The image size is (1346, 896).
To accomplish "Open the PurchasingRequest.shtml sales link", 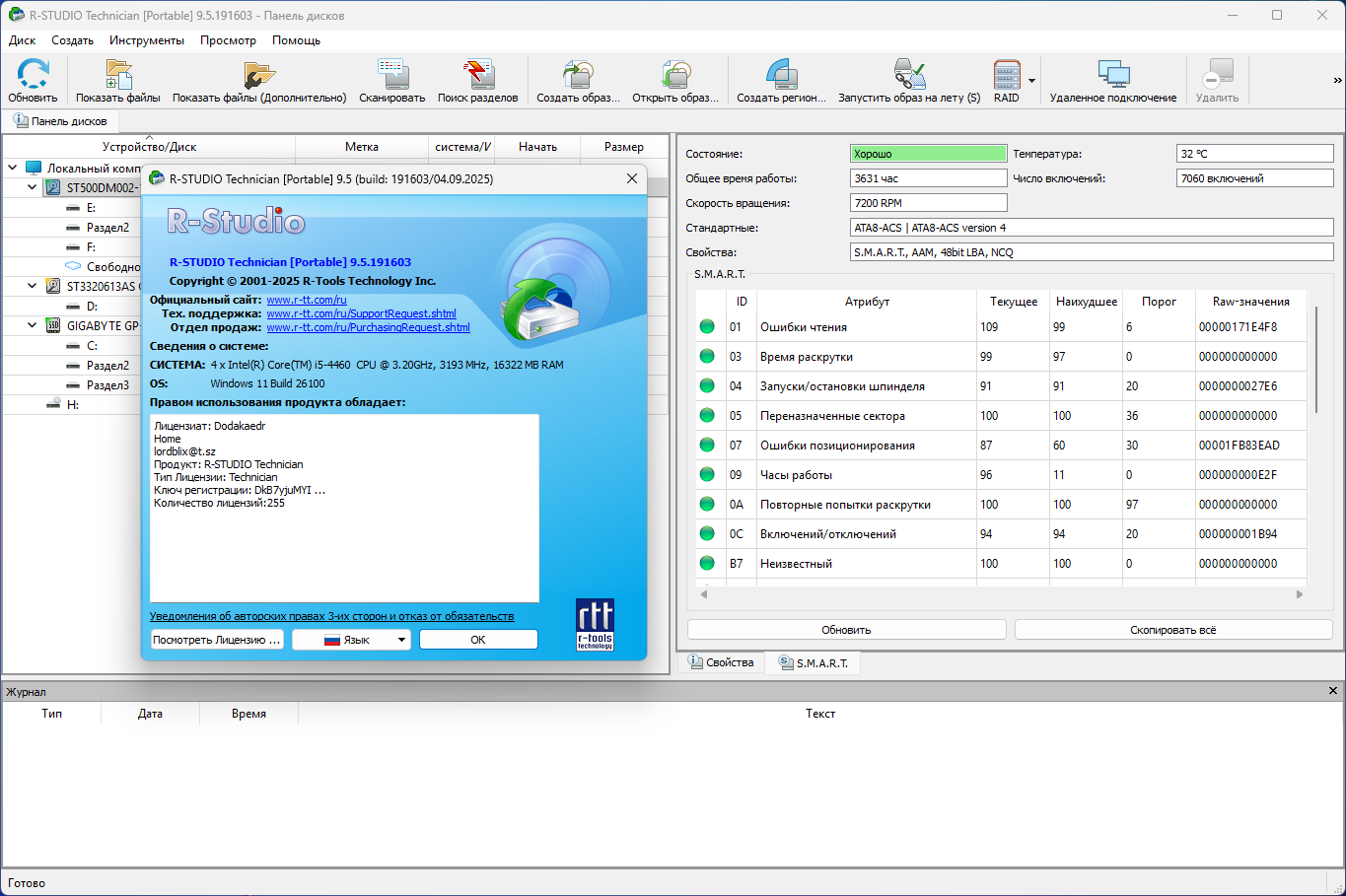I will pyautogui.click(x=368, y=327).
